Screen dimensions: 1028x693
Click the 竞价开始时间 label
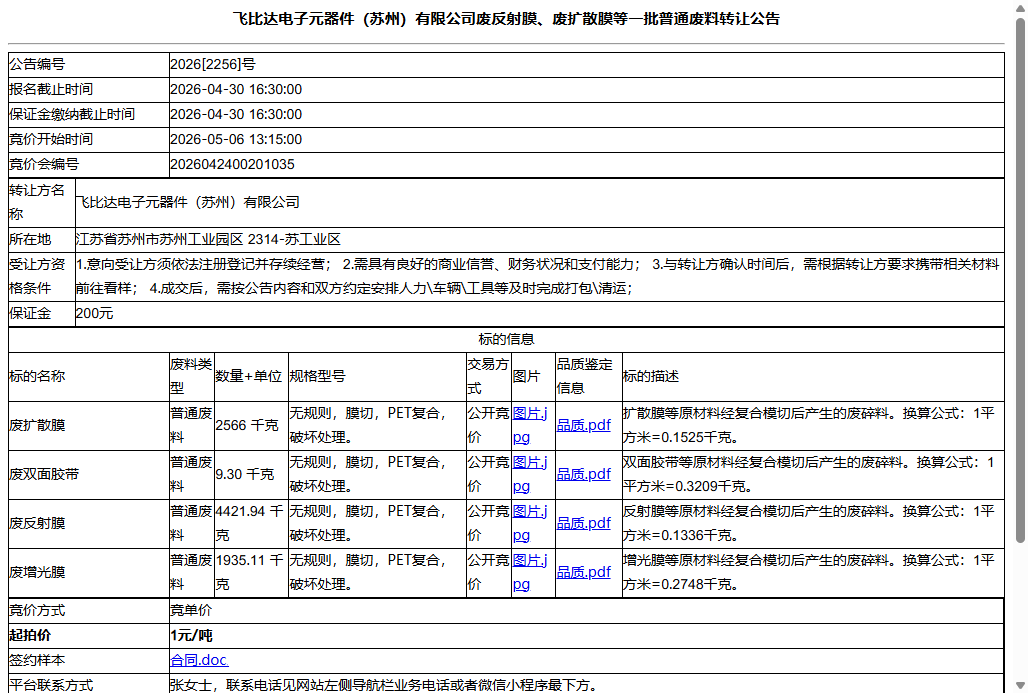pos(51,139)
